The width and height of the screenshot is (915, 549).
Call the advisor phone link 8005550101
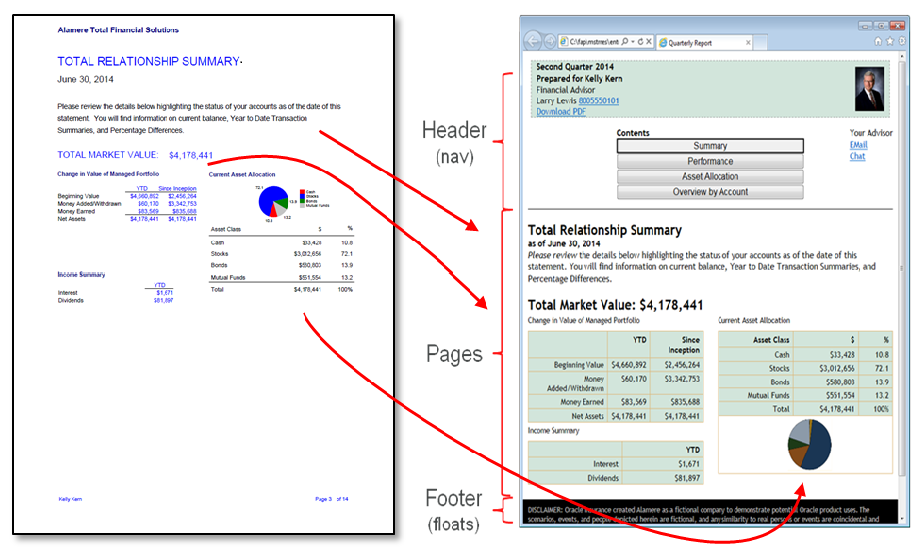(599, 100)
